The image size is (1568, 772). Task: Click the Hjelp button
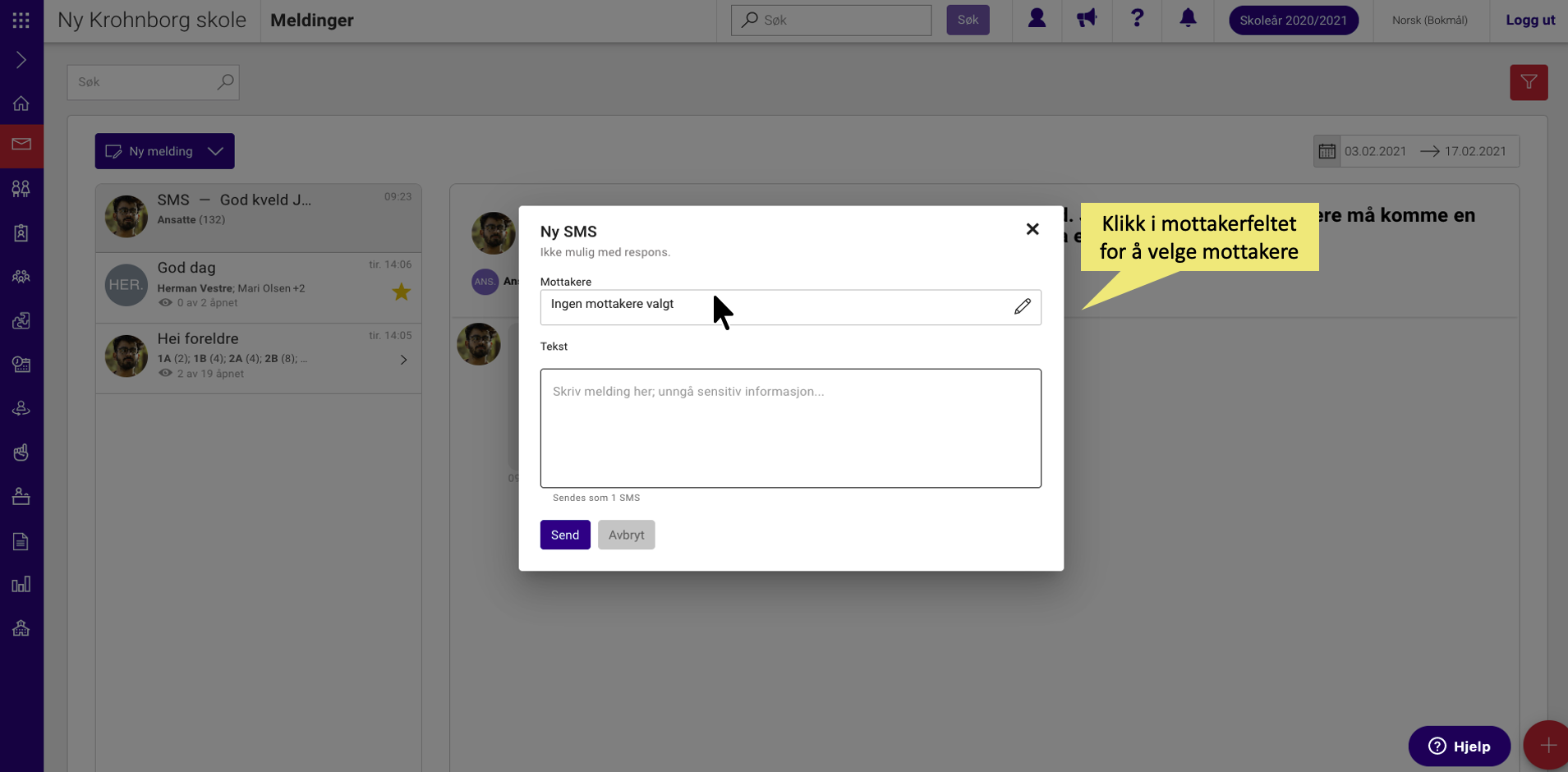coord(1459,746)
